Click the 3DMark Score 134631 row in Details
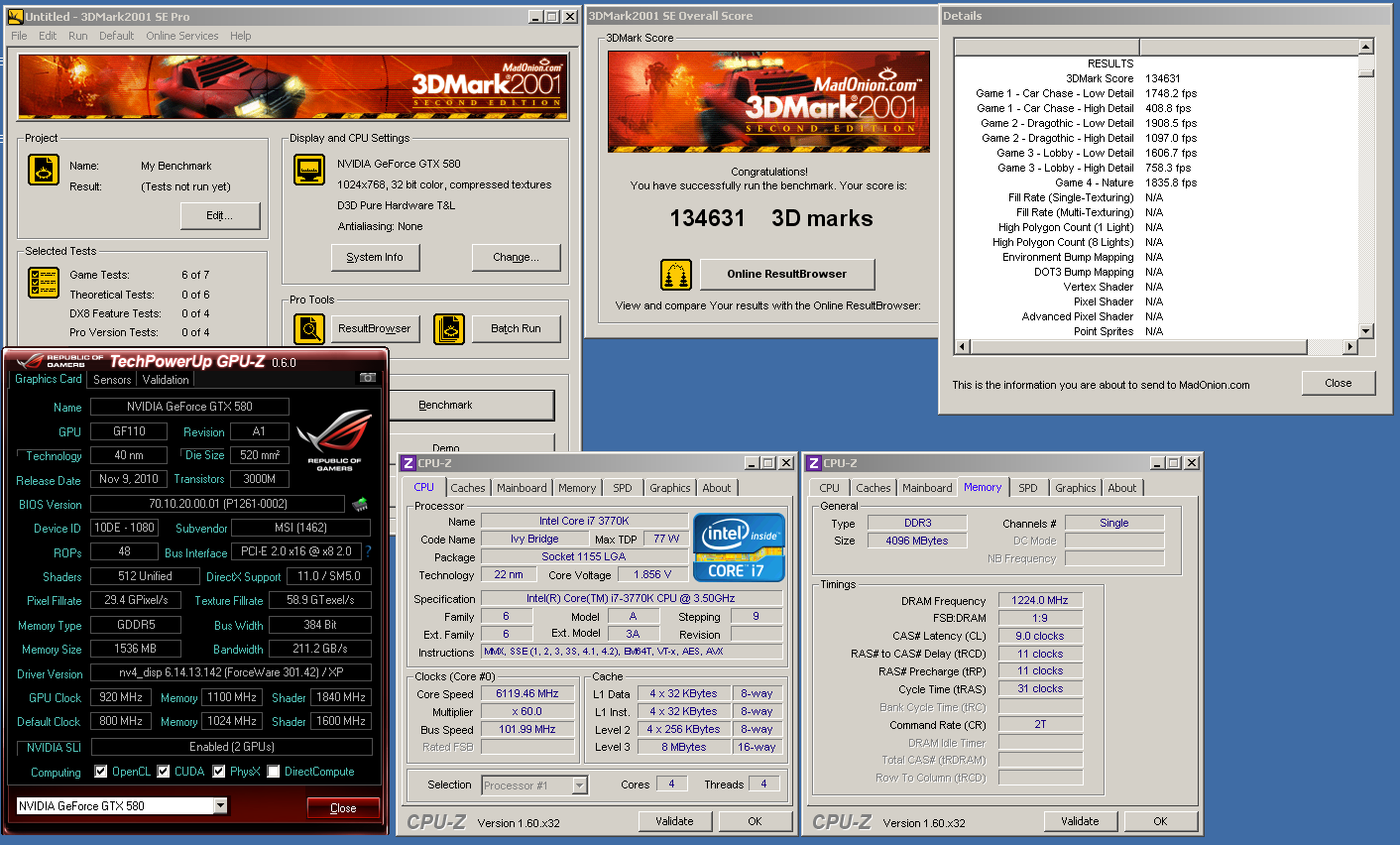This screenshot has width=1400, height=845. tap(1156, 78)
